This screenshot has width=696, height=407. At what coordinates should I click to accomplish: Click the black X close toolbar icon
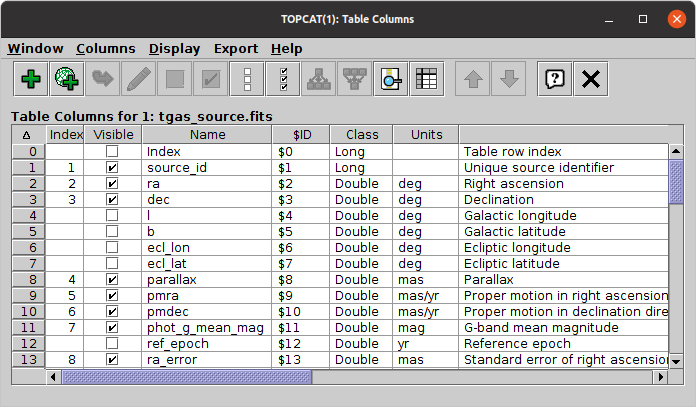(x=589, y=80)
